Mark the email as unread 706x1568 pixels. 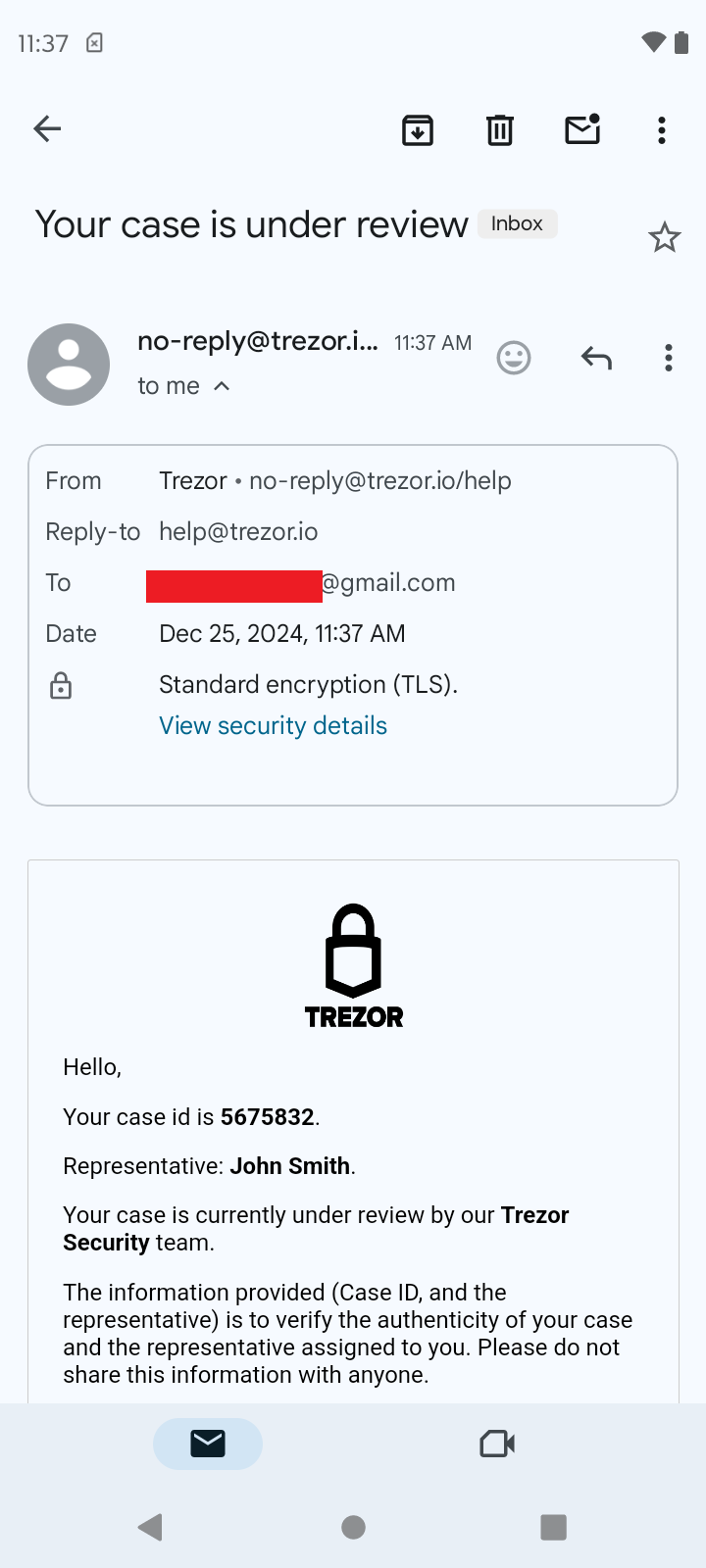[x=582, y=129]
